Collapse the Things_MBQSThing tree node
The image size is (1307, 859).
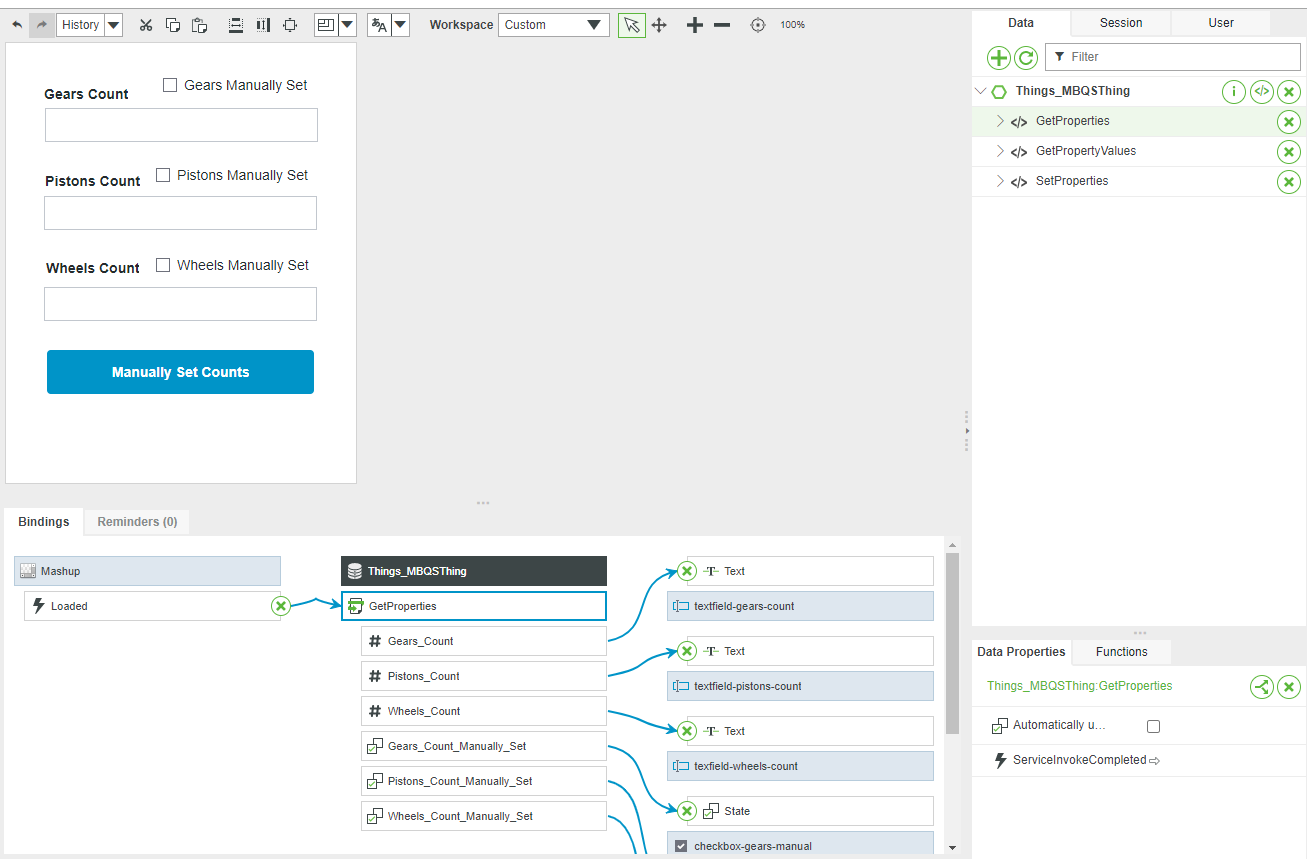point(980,91)
